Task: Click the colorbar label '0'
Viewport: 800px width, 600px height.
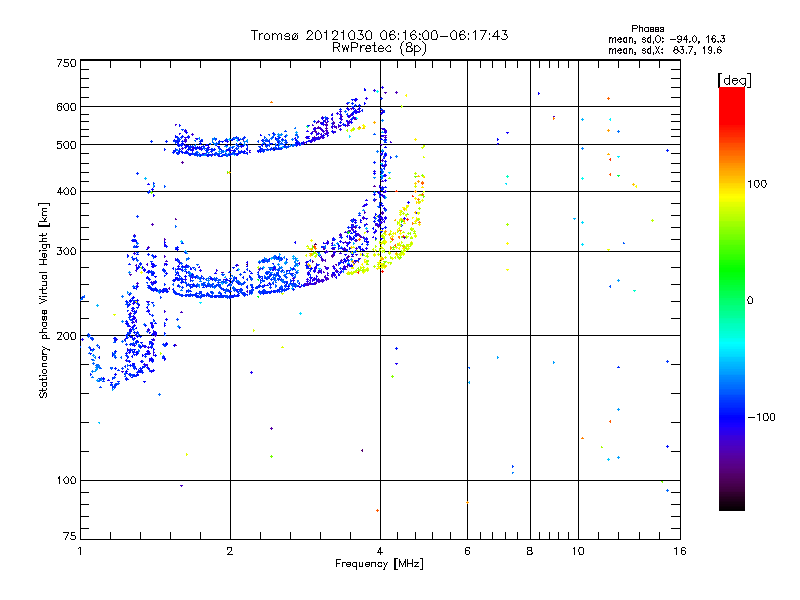Action: [x=750, y=301]
